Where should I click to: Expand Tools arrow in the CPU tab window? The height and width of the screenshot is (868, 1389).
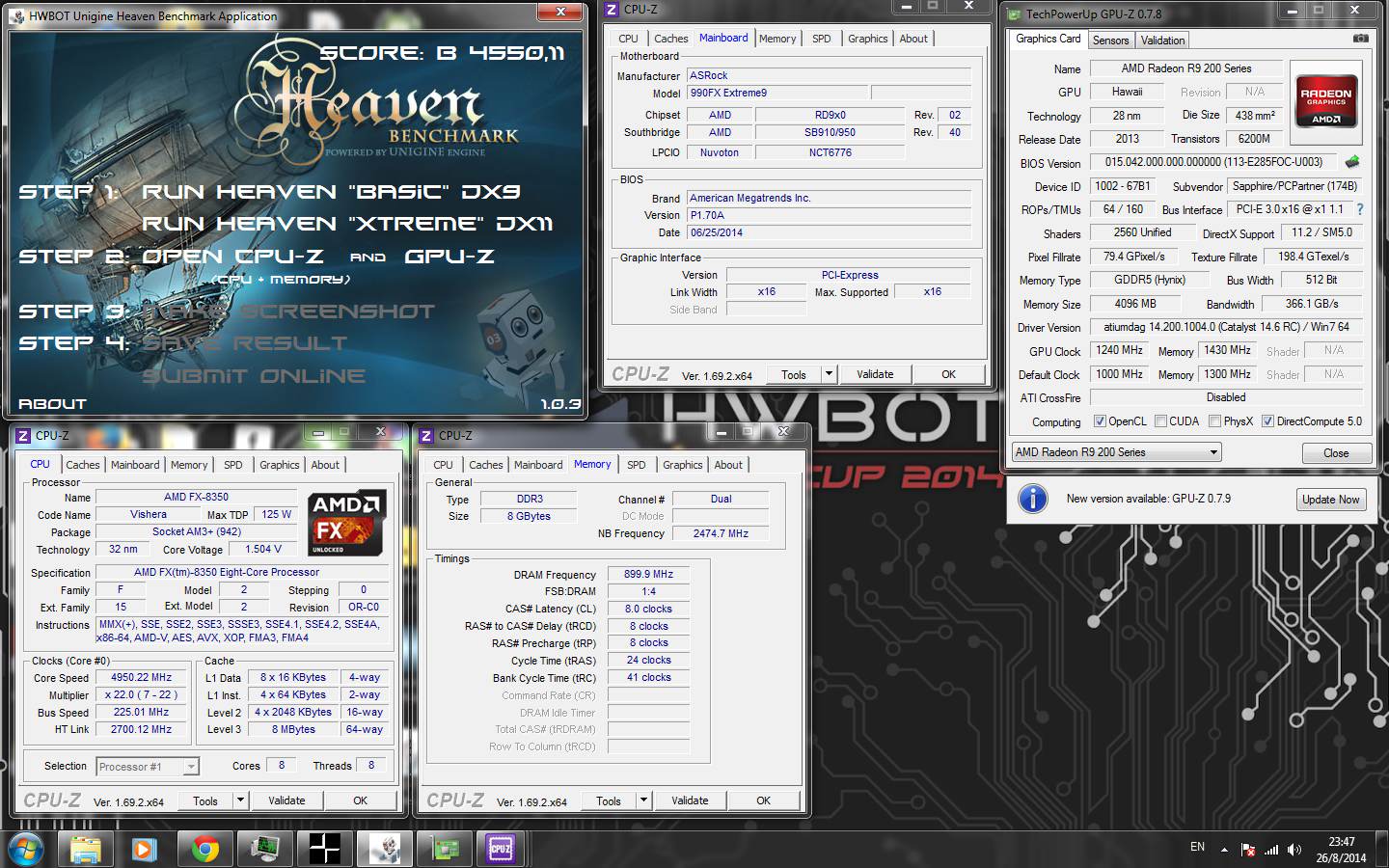(x=240, y=800)
